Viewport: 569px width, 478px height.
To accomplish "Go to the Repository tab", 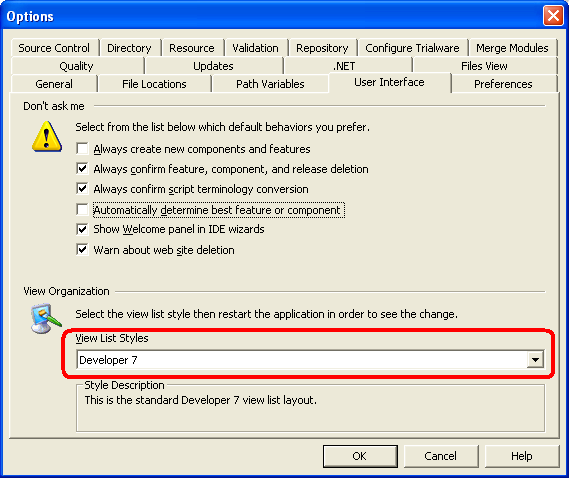I will (322, 48).
